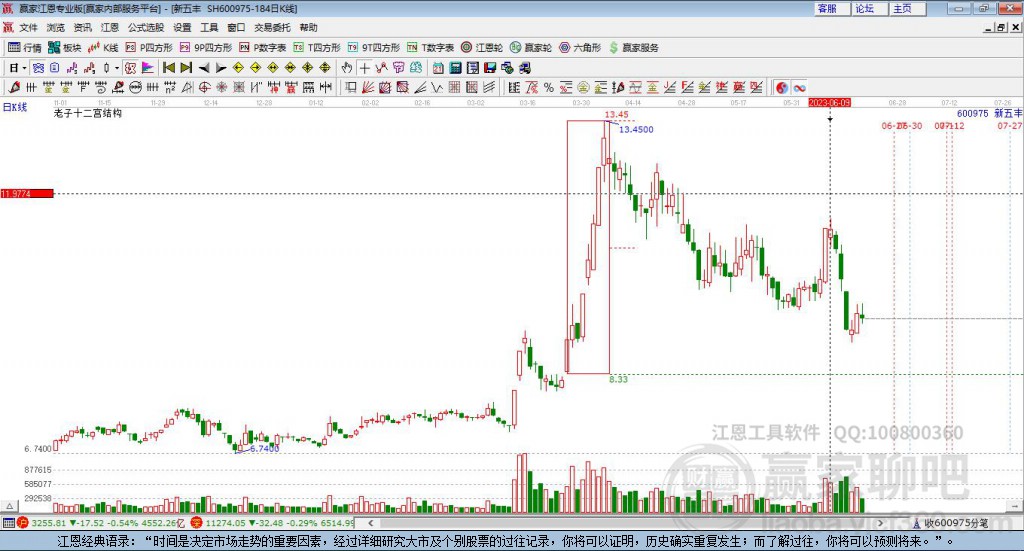The image size is (1024, 551).
Task: Click the chart scrollbar right arrow
Action: [x=880, y=523]
